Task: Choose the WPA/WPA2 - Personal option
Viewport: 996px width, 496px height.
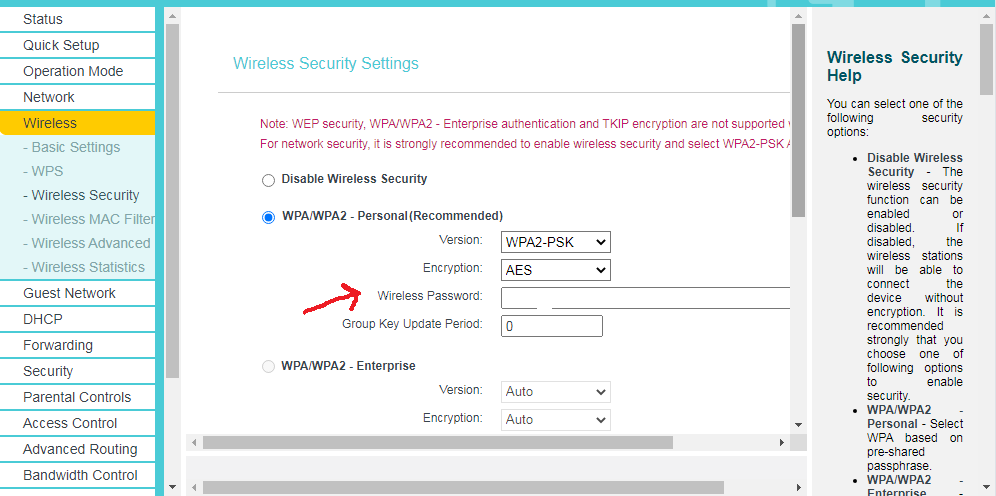Action: tap(268, 217)
